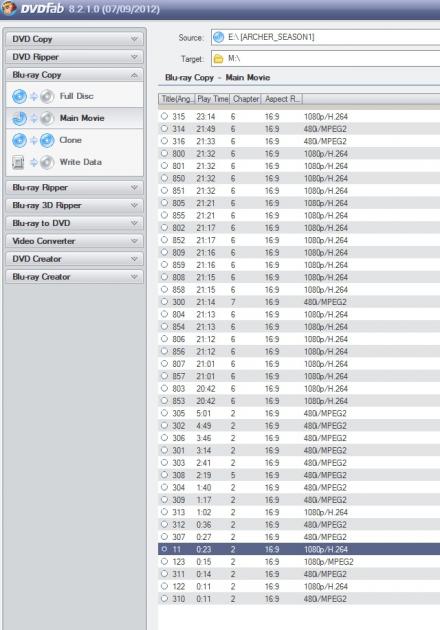
Task: Click chapter count 7 in row 300
Action: [233, 302]
